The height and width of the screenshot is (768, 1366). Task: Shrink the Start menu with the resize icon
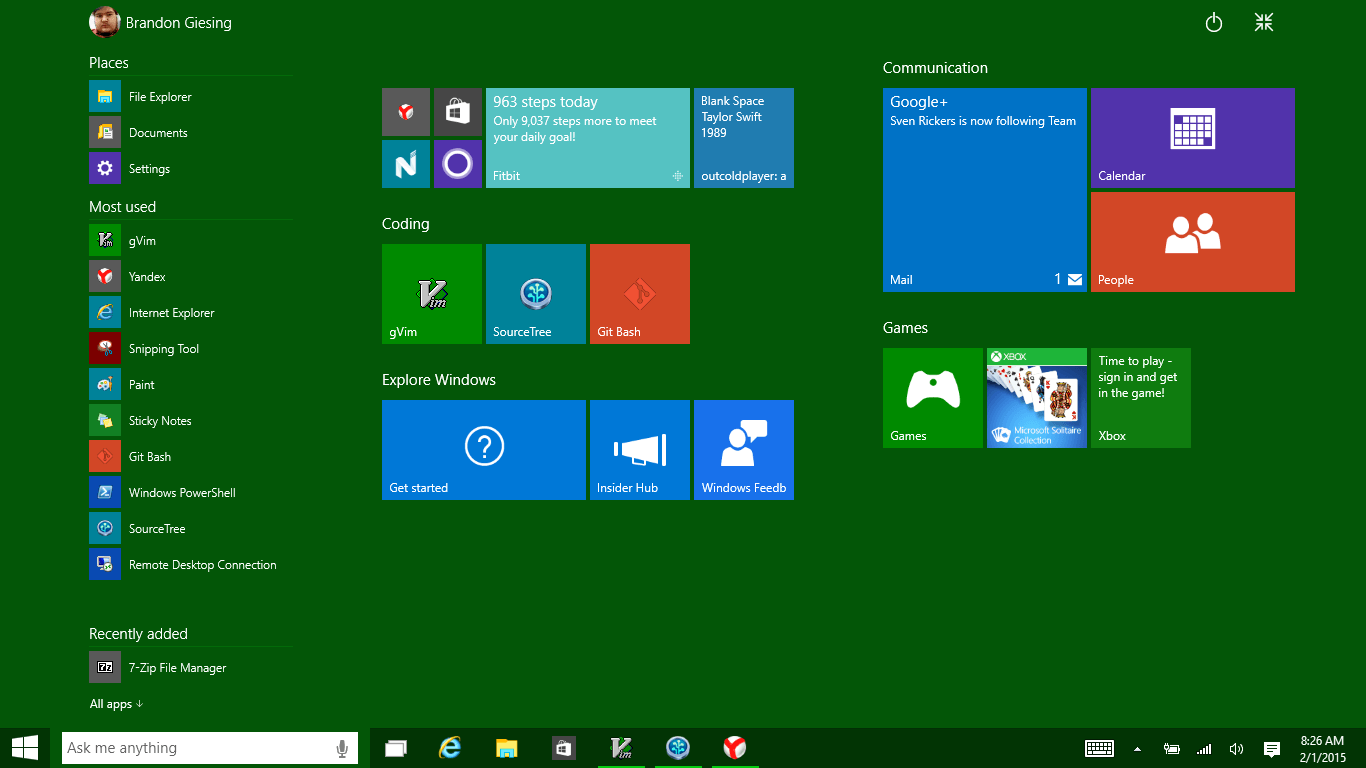coord(1264,22)
